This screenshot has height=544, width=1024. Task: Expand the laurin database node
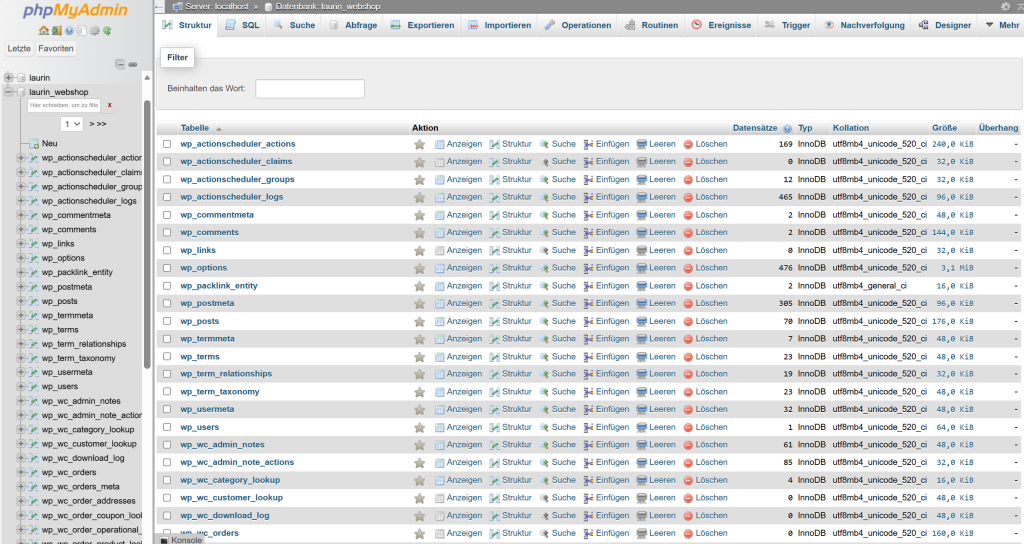9,78
